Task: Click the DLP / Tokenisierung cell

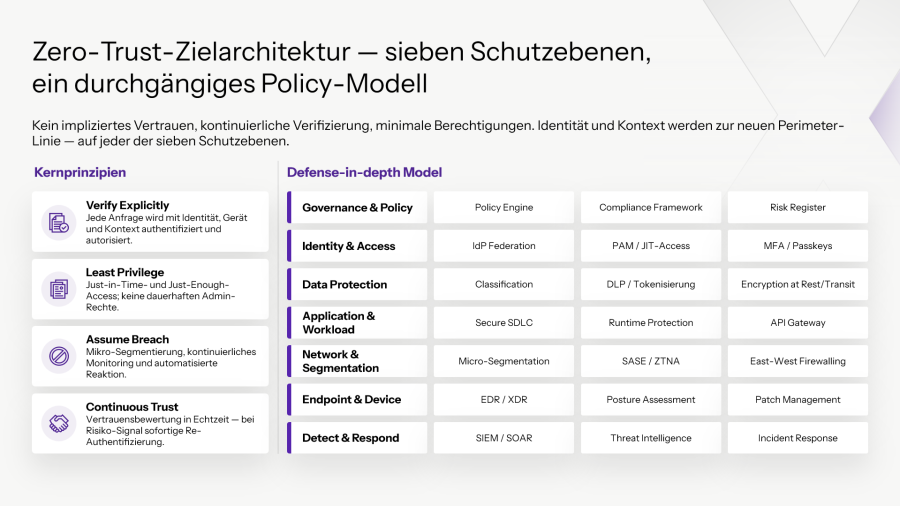Action: click(651, 284)
